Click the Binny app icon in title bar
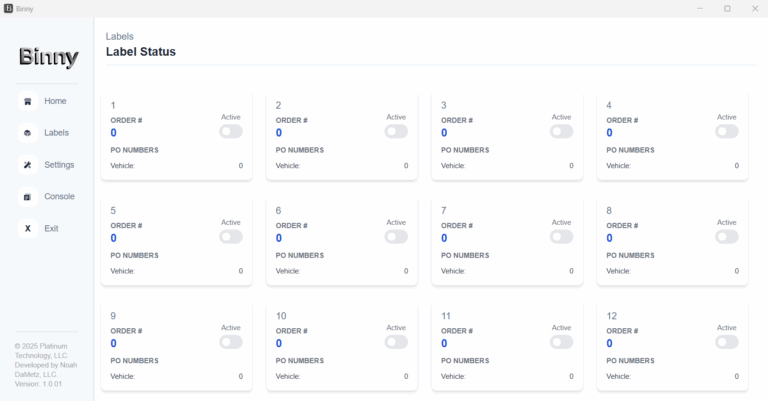This screenshot has height=401, width=768. tap(8, 8)
